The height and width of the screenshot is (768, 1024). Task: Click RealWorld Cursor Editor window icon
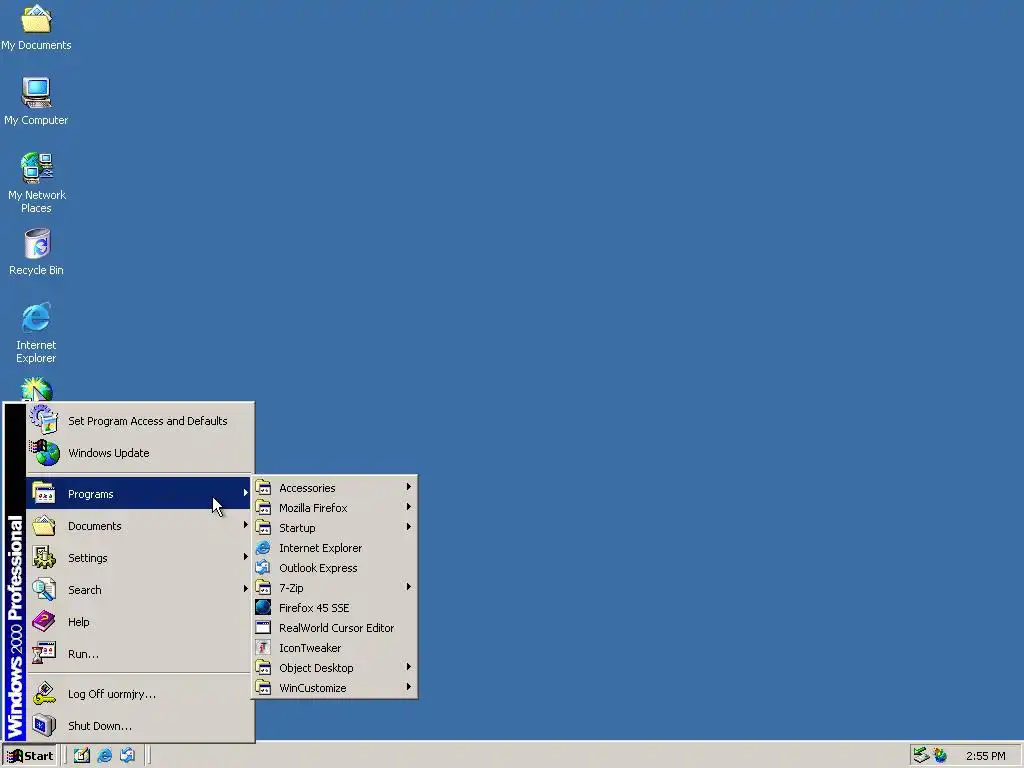tap(263, 628)
